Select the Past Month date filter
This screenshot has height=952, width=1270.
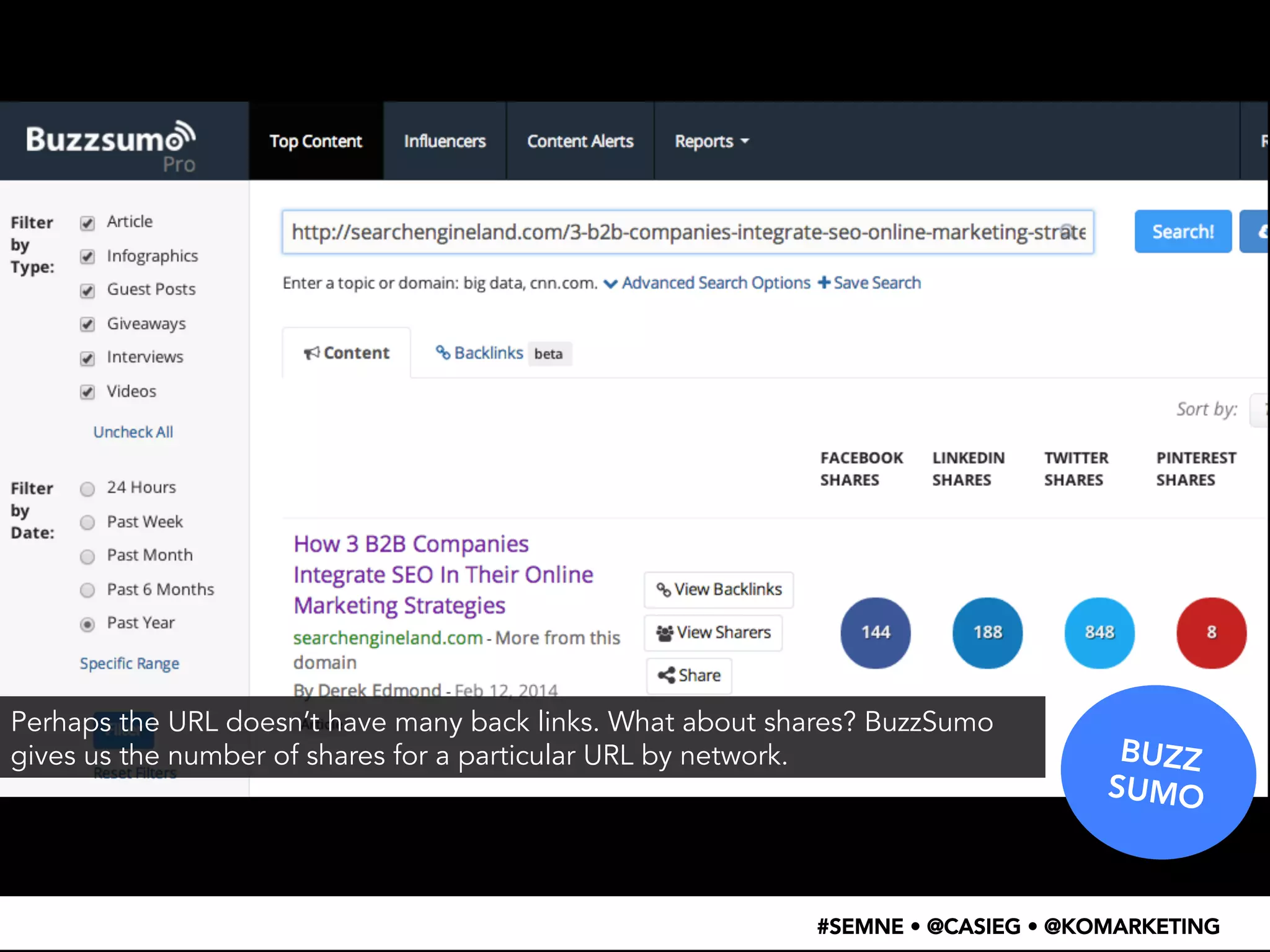[x=87, y=557]
